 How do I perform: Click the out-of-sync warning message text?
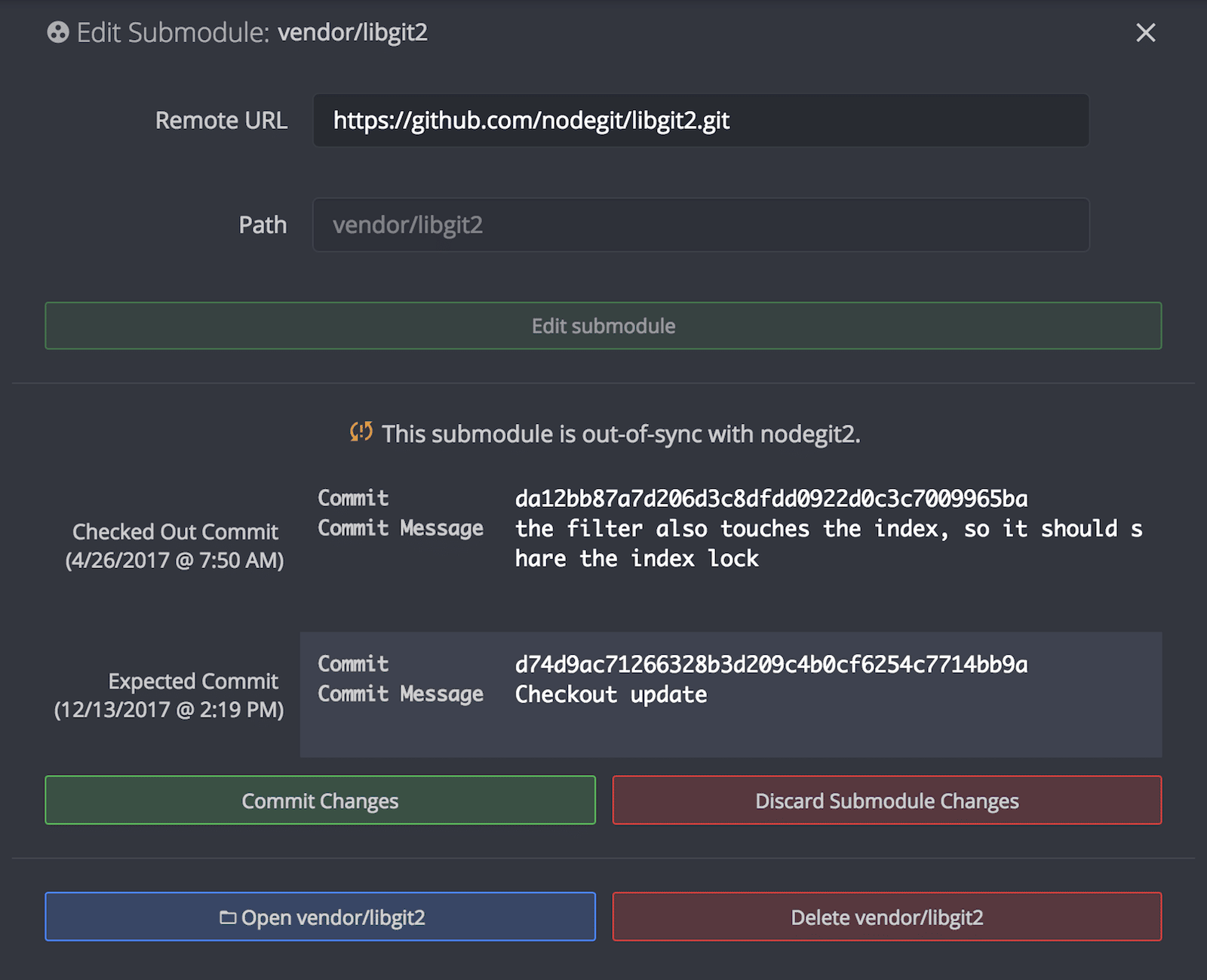coord(622,434)
